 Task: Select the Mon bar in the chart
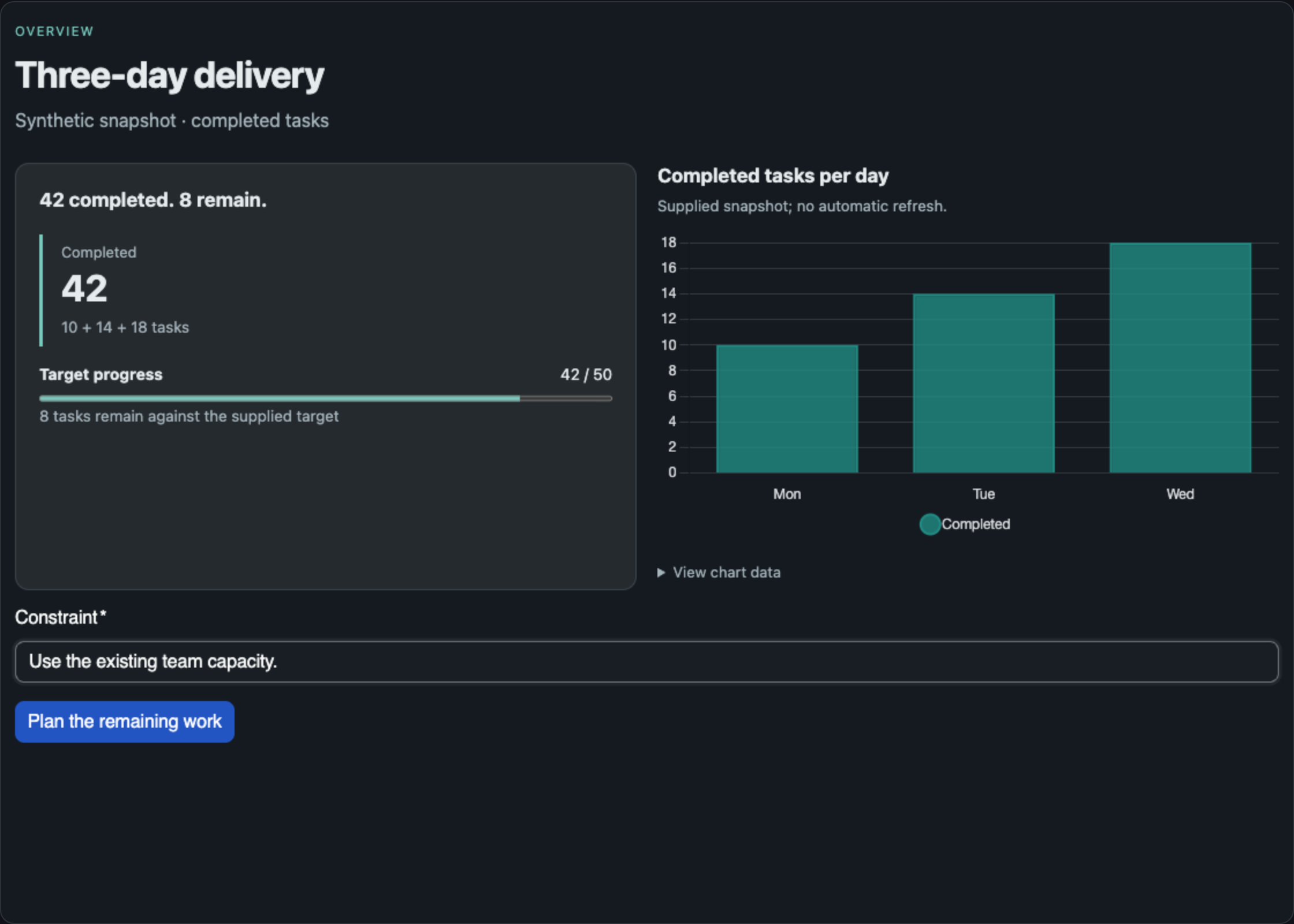(787, 409)
